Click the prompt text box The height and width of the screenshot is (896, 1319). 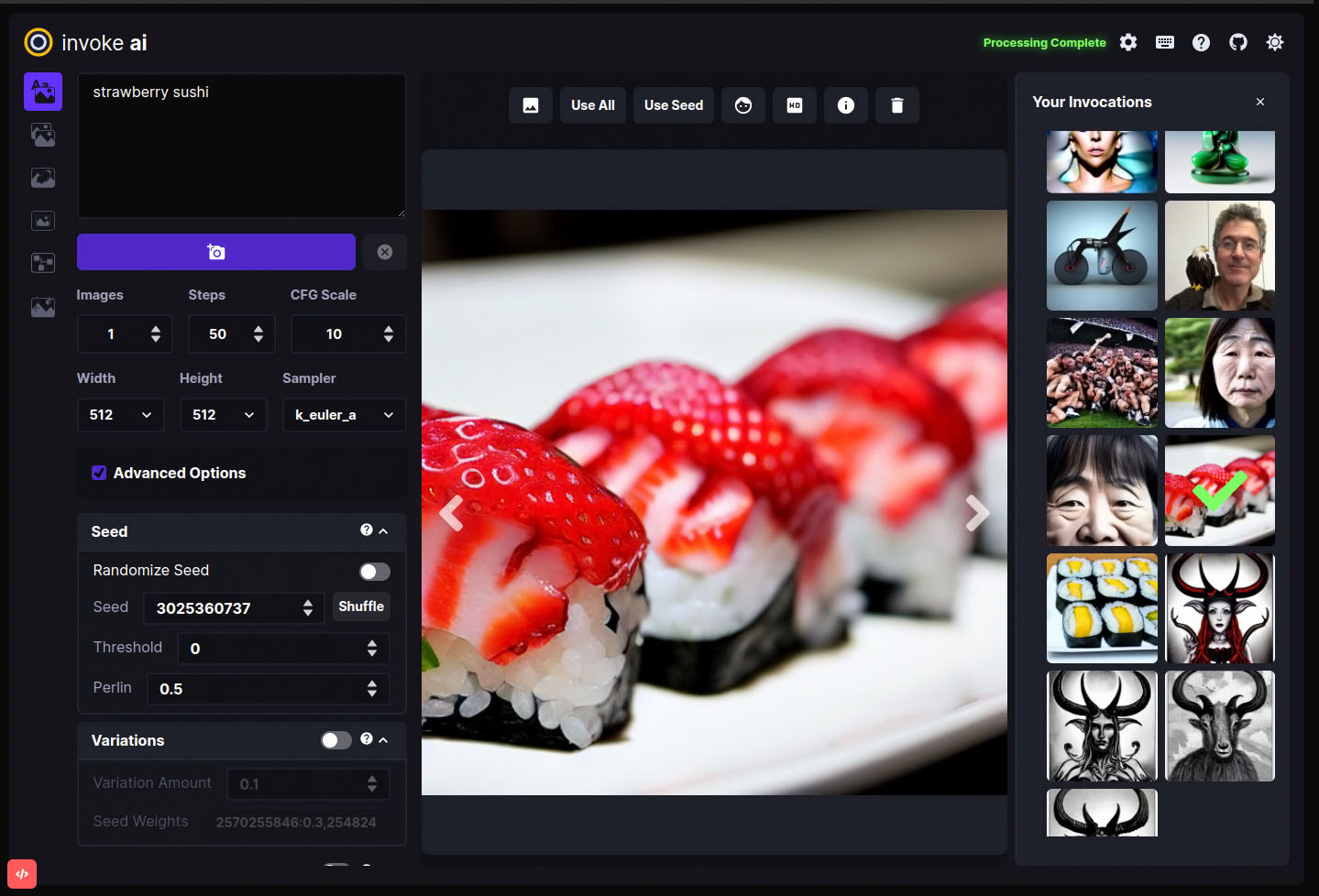tap(242, 146)
